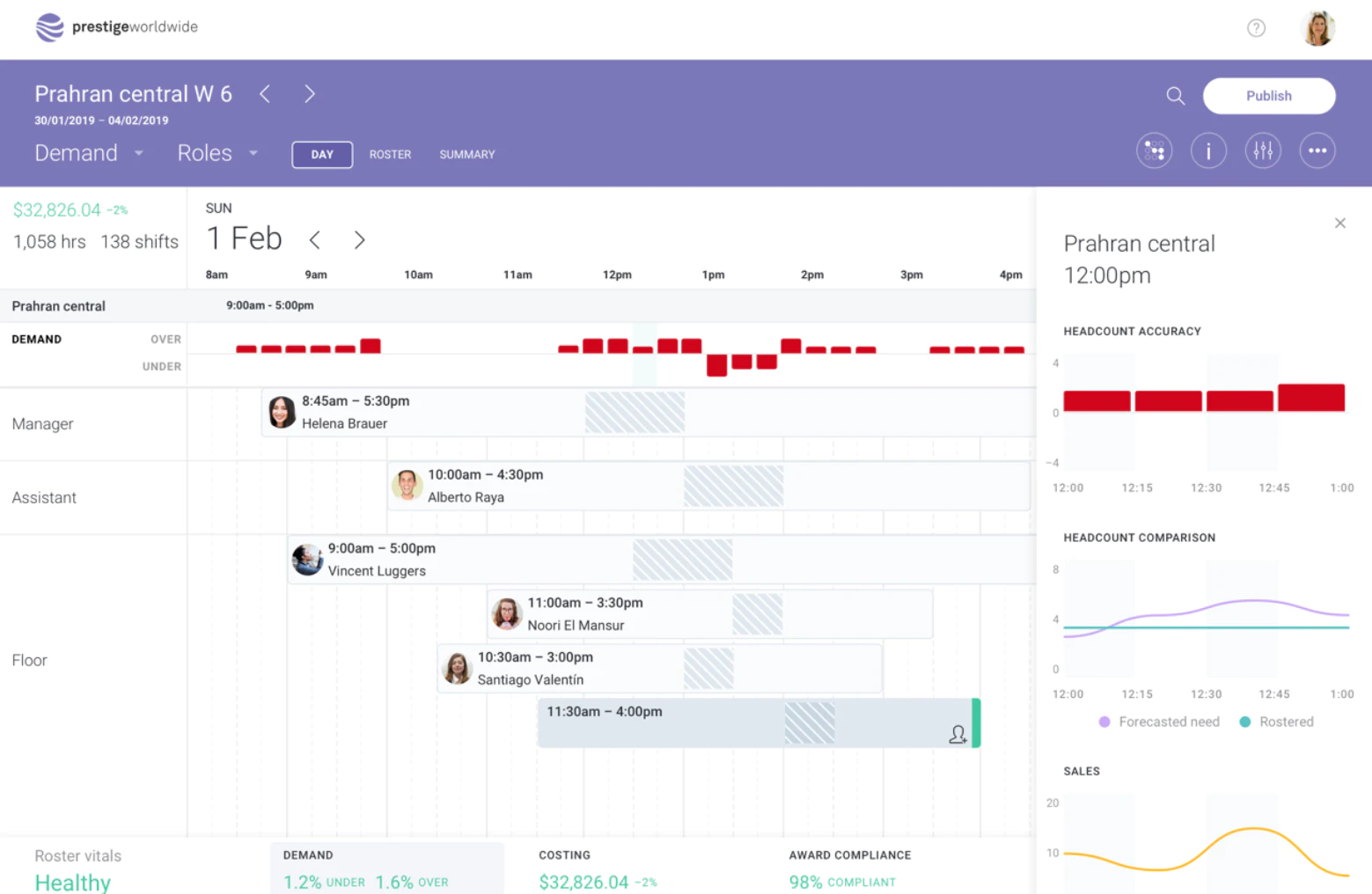1372x894 pixels.
Task: Open the info icon in header
Action: click(x=1208, y=151)
